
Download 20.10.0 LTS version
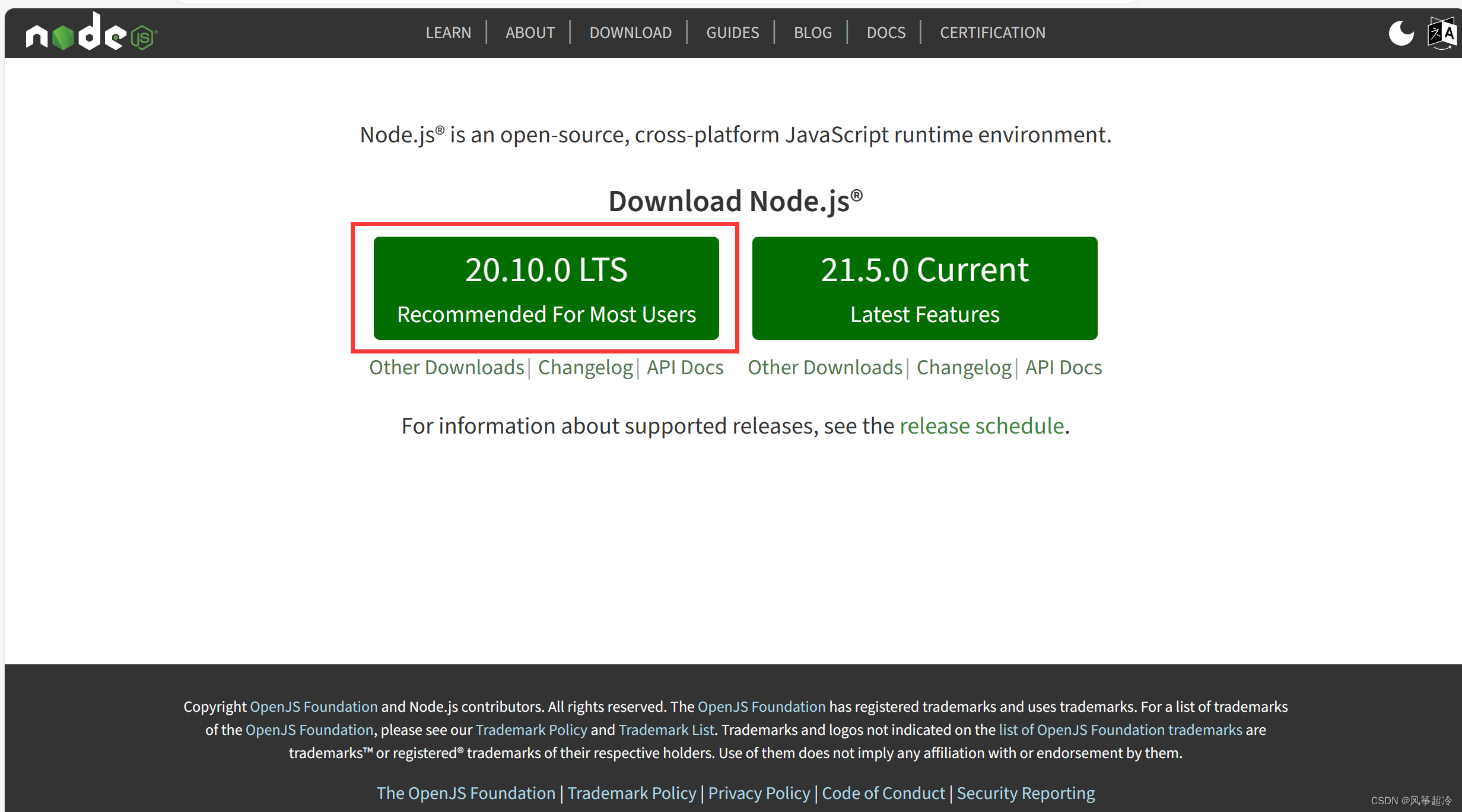coord(546,288)
